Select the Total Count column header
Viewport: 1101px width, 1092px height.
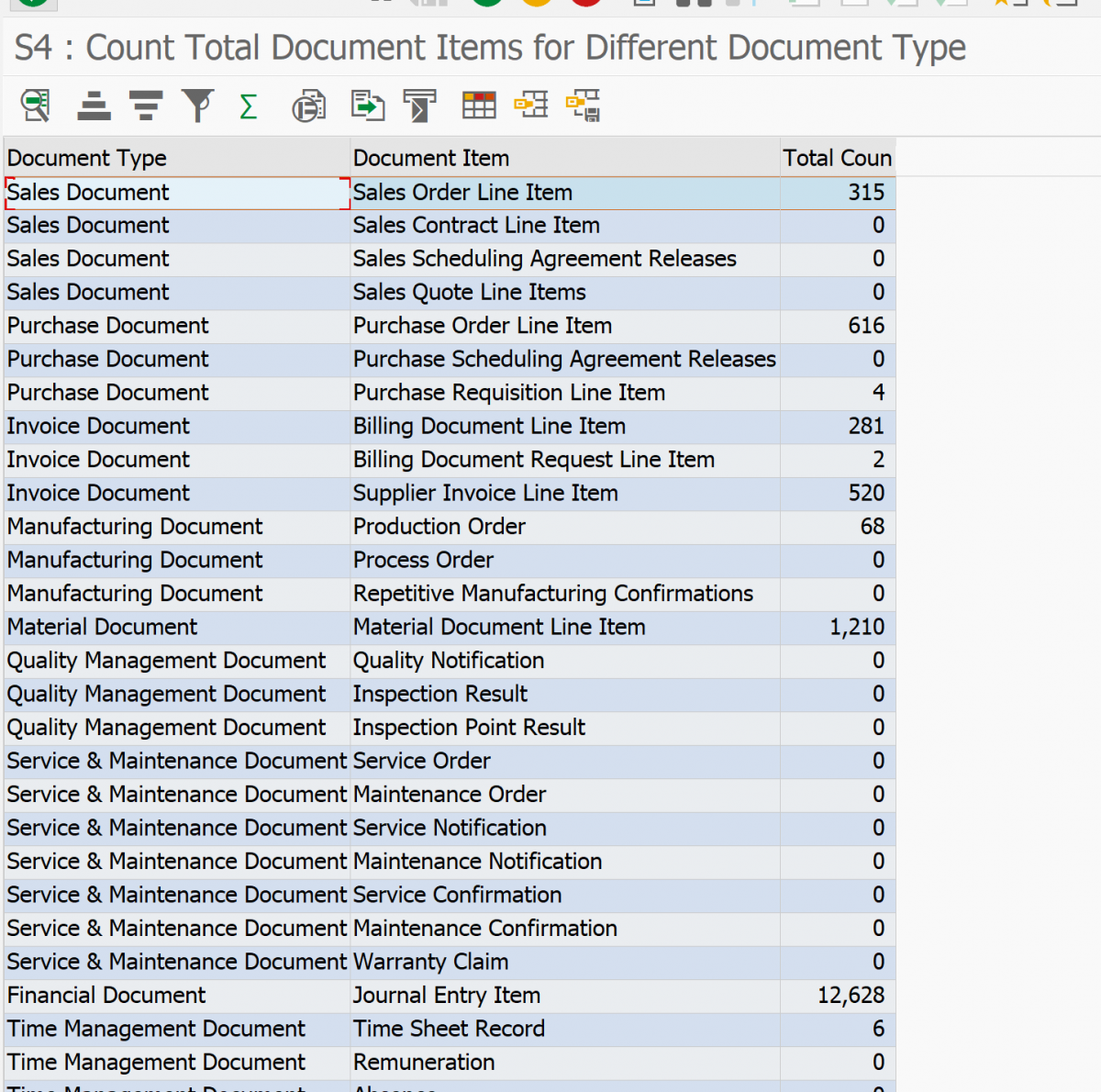(x=836, y=158)
